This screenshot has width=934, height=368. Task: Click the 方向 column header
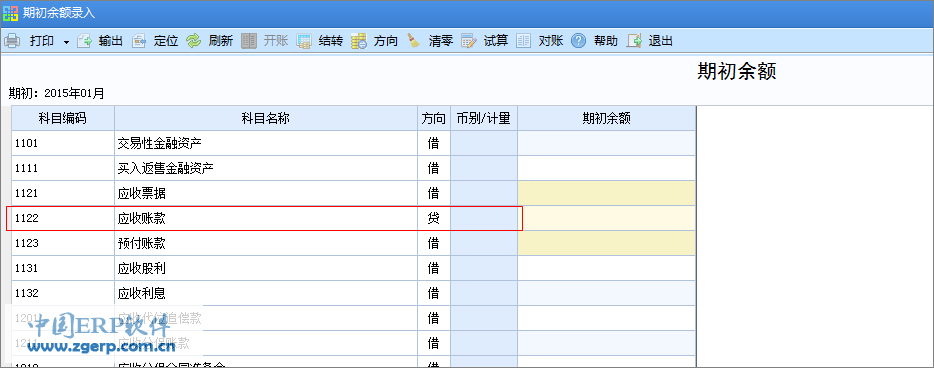[434, 118]
